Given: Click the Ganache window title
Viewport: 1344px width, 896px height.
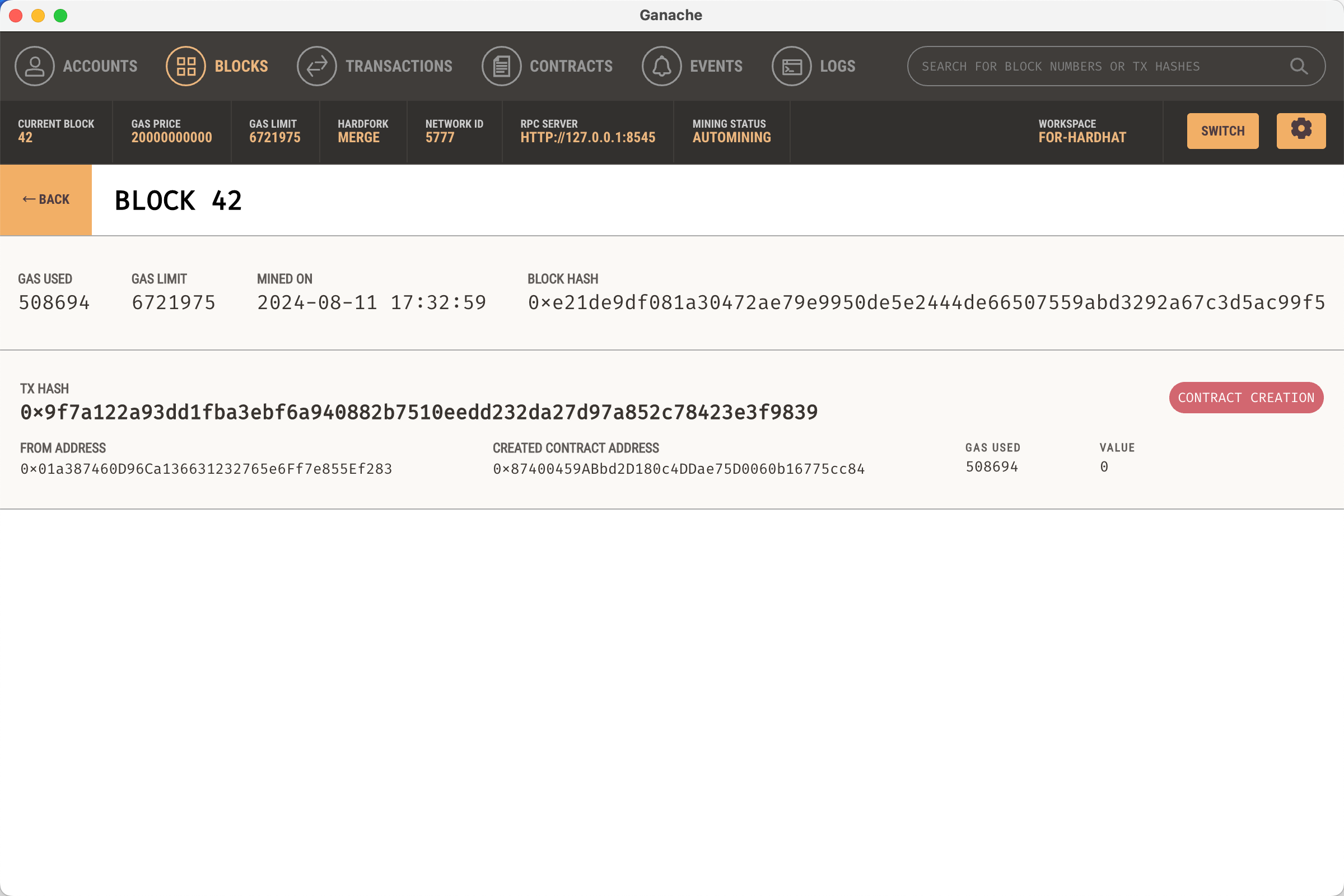Looking at the screenshot, I should (x=671, y=15).
